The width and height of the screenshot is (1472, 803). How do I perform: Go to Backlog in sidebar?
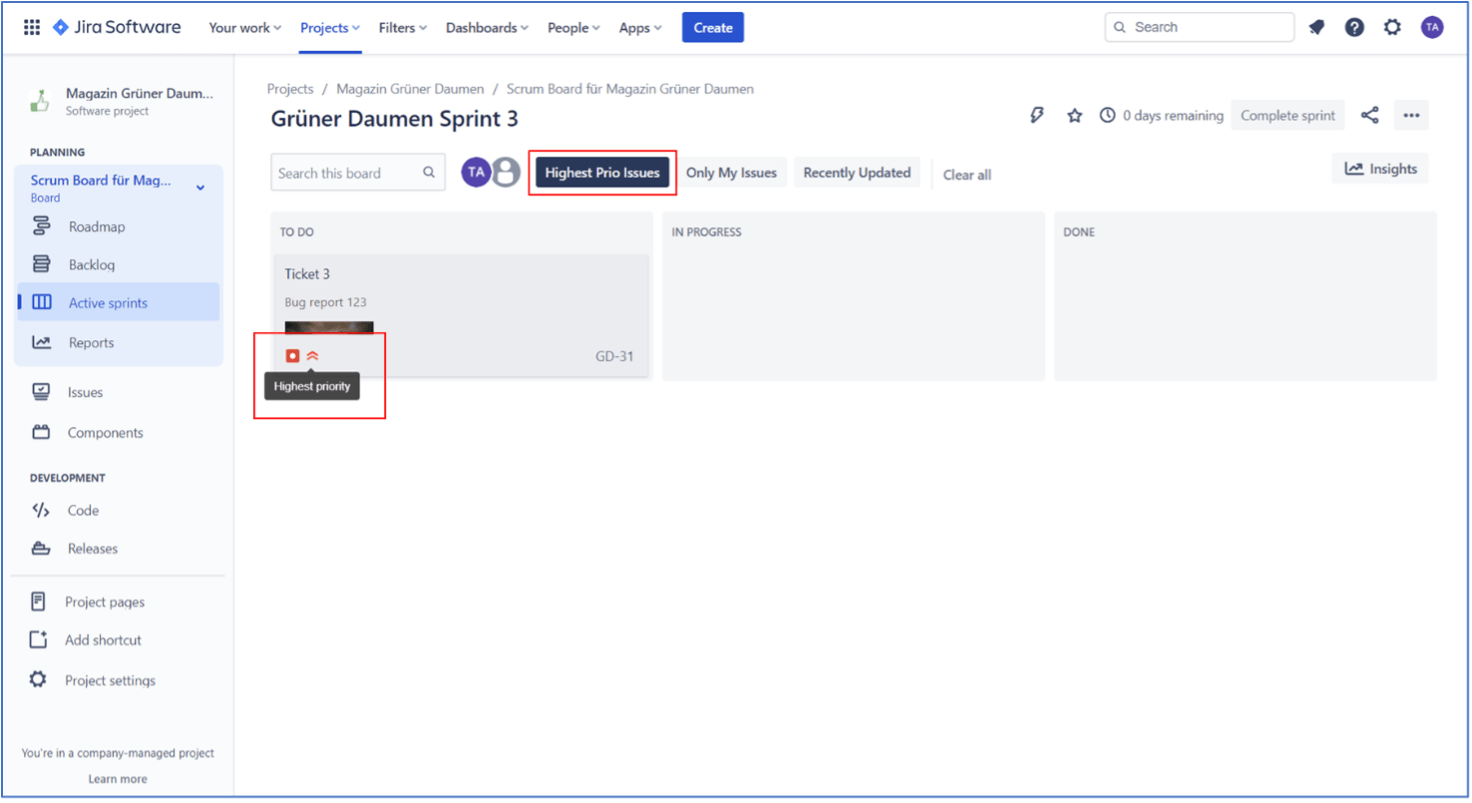[x=91, y=265]
